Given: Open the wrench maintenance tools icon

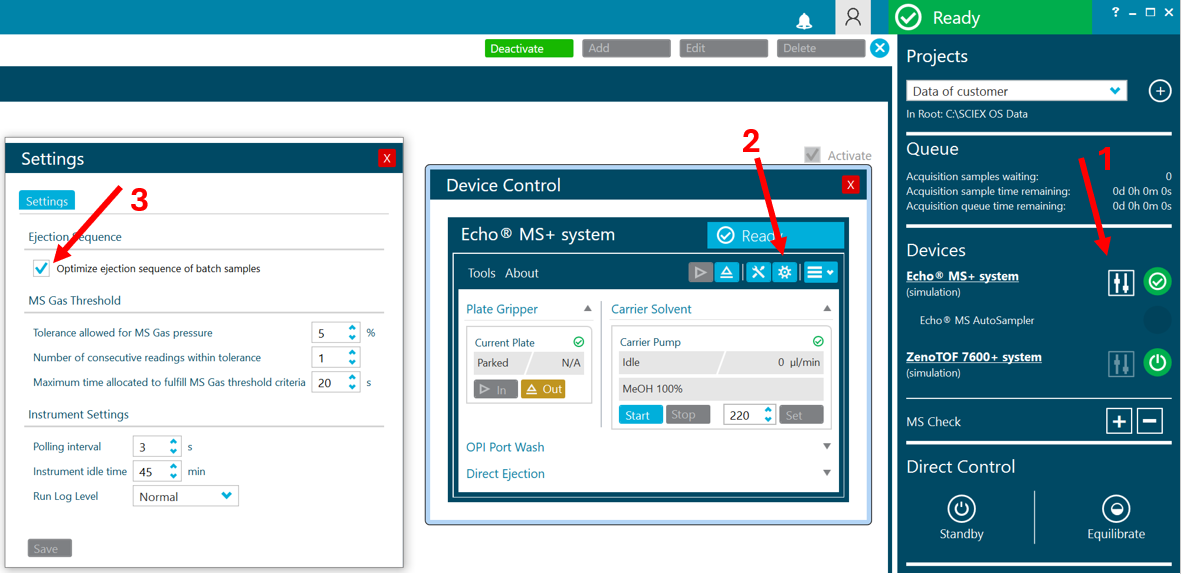Looking at the screenshot, I should click(758, 272).
